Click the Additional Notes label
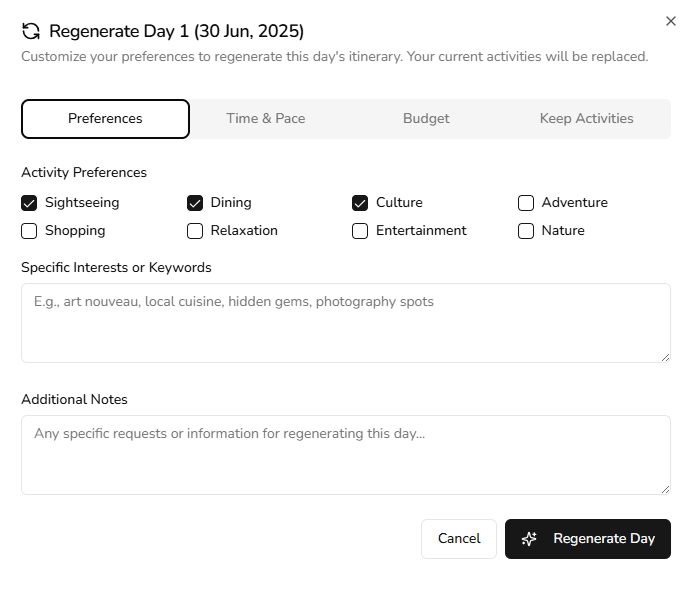 (x=74, y=399)
